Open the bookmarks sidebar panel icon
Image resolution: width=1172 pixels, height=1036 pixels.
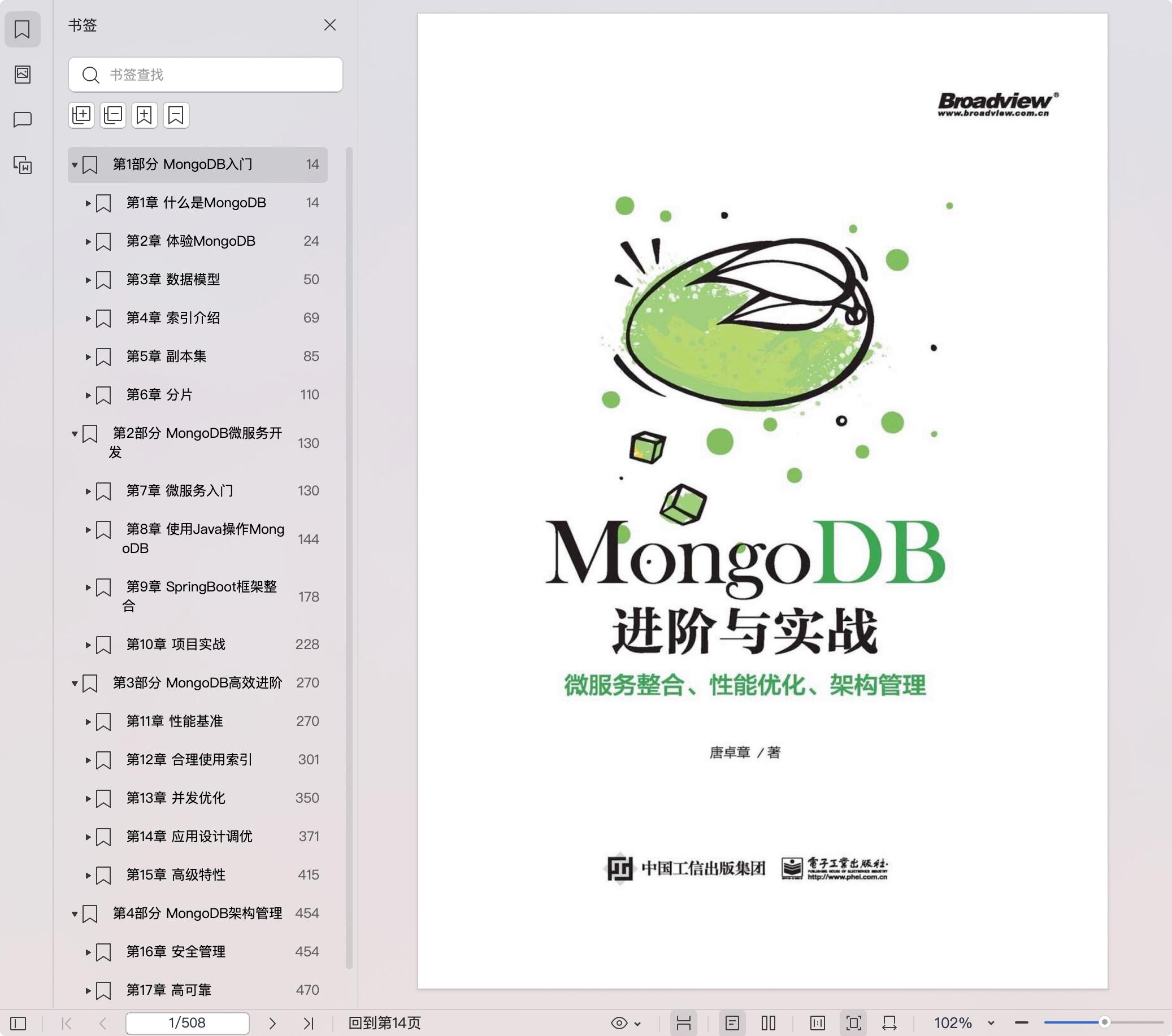click(23, 29)
